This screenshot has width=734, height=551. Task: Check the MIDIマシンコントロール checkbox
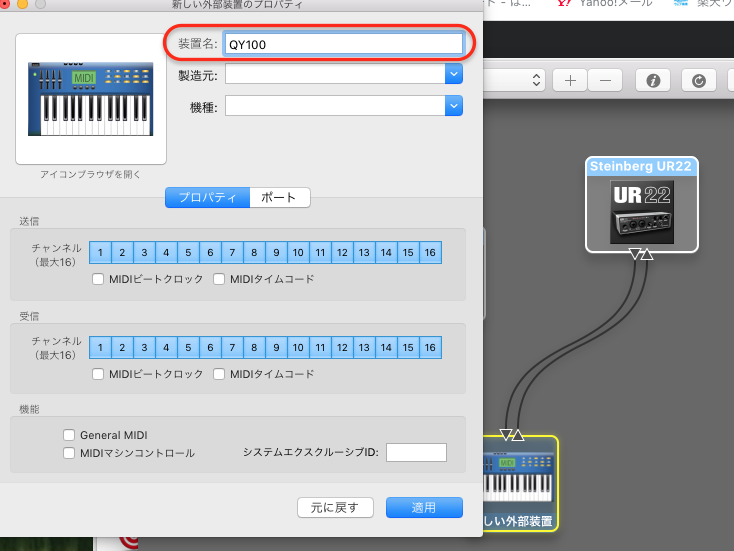click(69, 453)
